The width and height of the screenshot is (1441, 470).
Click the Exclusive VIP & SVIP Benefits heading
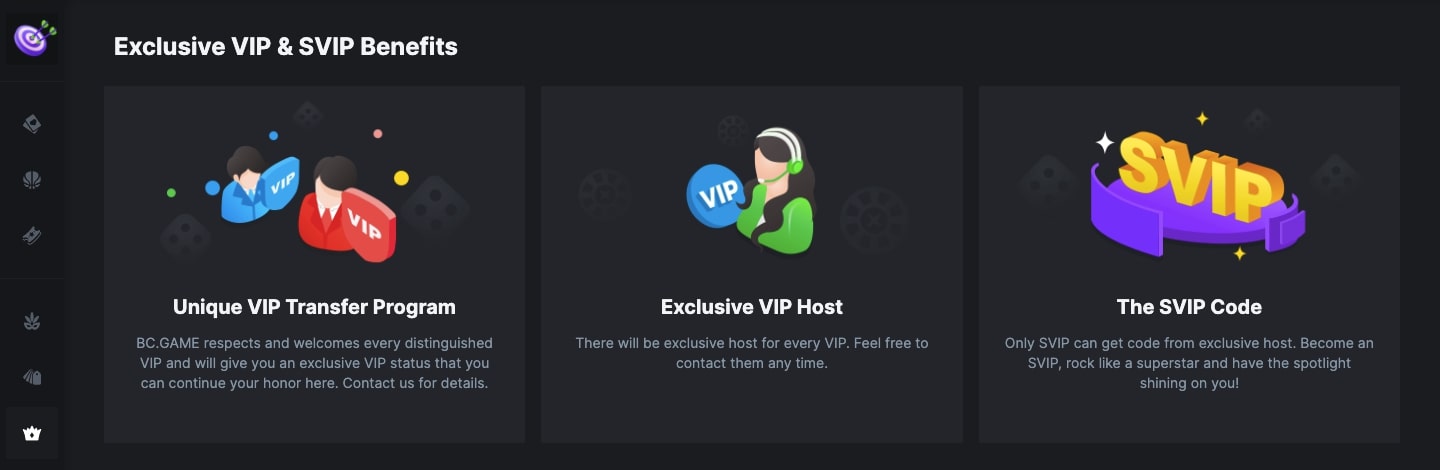click(x=286, y=46)
